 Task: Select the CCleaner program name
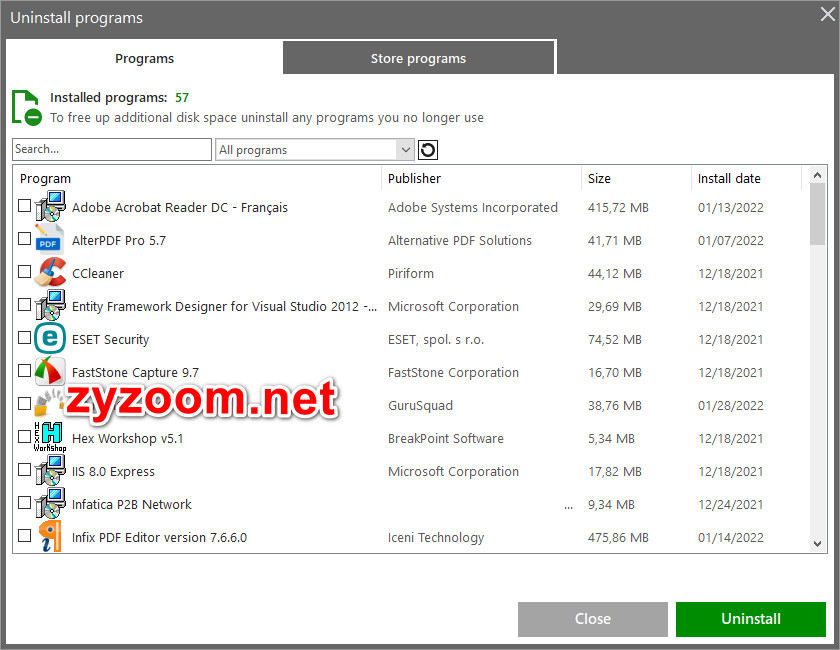pyautogui.click(x=98, y=273)
